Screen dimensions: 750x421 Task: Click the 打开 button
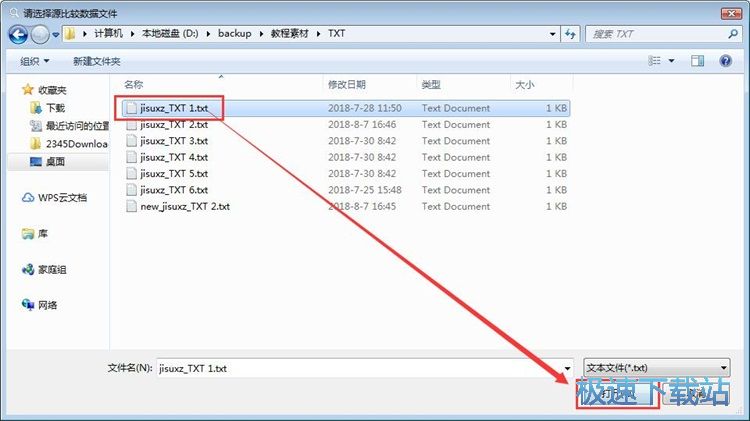click(618, 394)
